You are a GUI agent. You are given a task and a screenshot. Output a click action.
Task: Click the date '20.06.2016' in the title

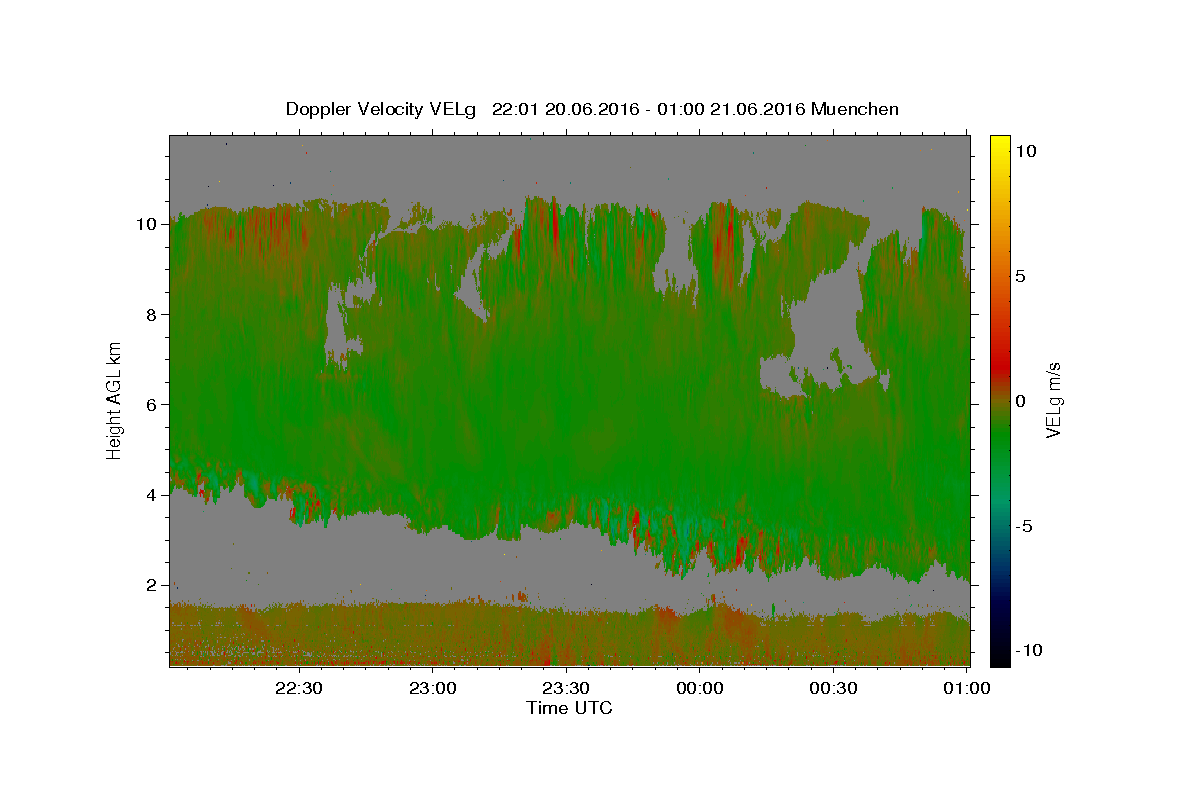(x=591, y=109)
